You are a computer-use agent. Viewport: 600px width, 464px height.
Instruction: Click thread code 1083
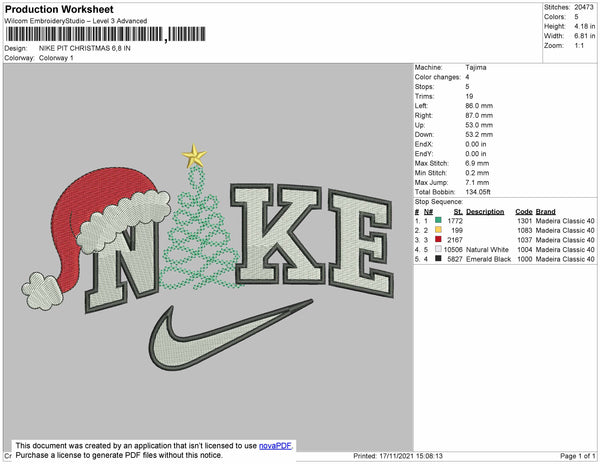pyautogui.click(x=525, y=230)
